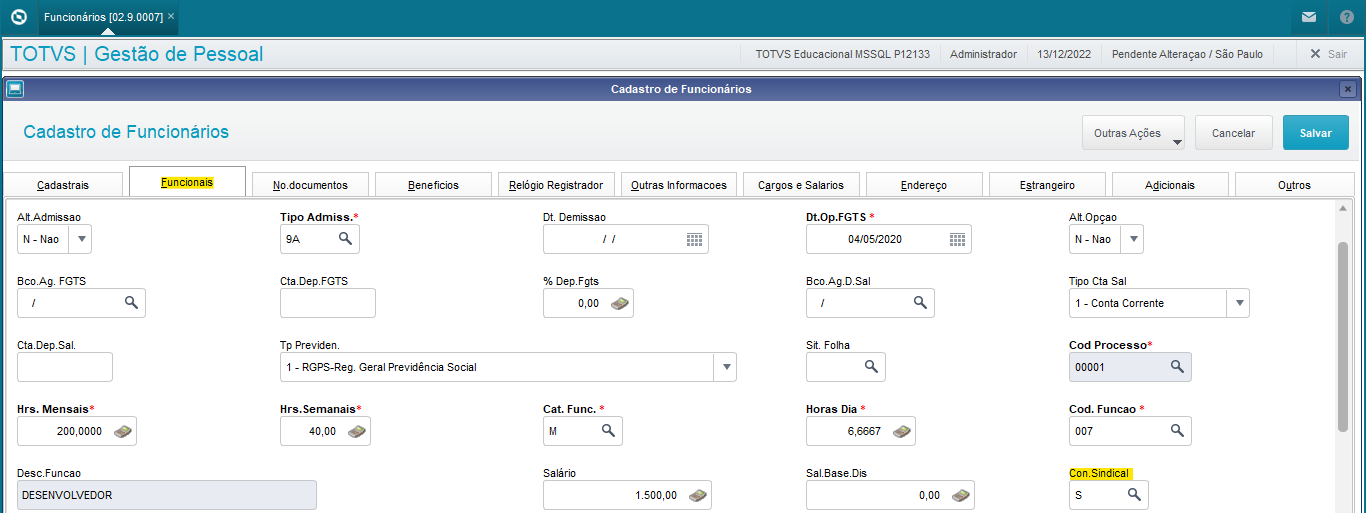The image size is (1366, 513).
Task: Expand the Tipo Cta Sal dropdown
Action: 1237,303
